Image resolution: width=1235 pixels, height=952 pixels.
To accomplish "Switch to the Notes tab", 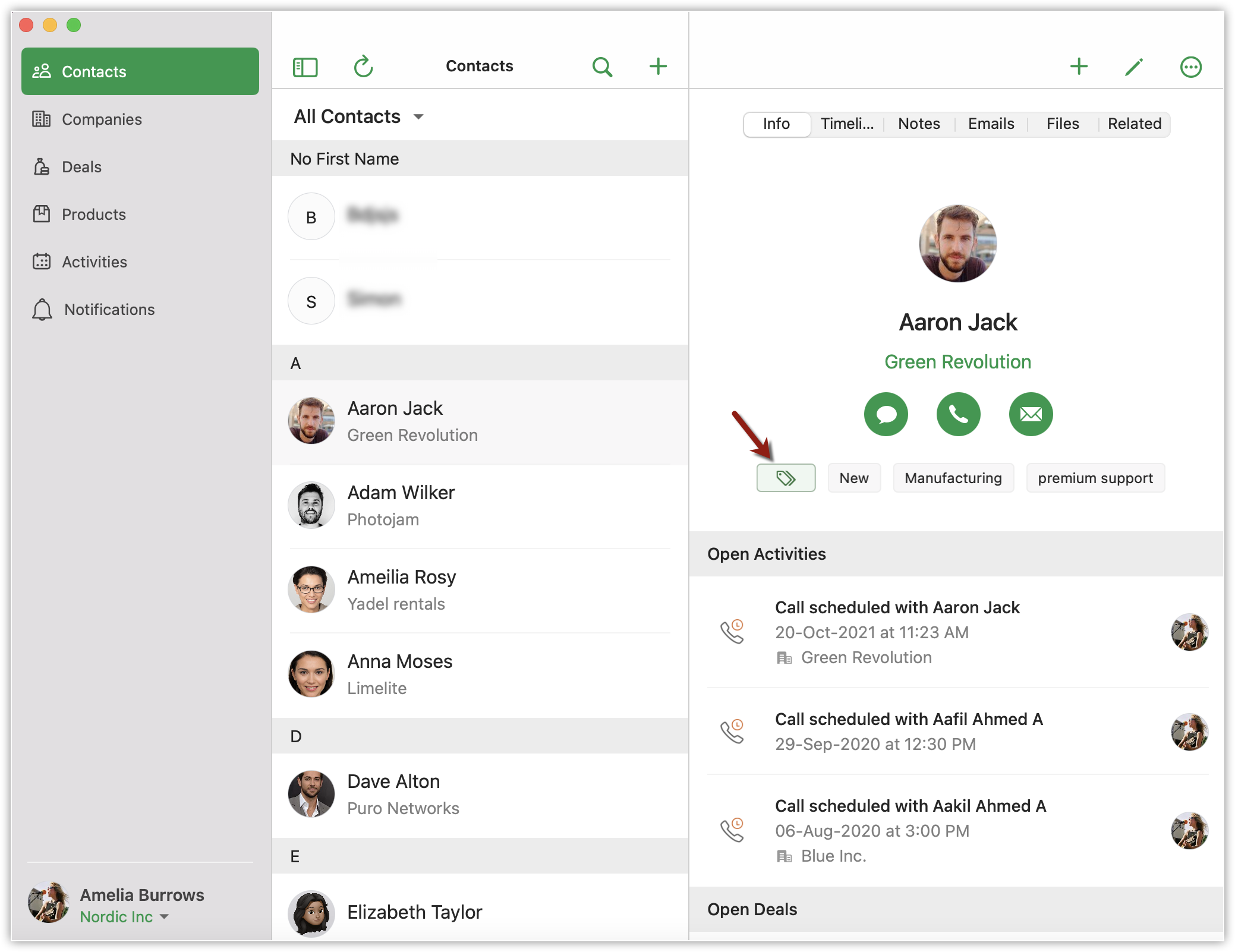I will coord(919,124).
